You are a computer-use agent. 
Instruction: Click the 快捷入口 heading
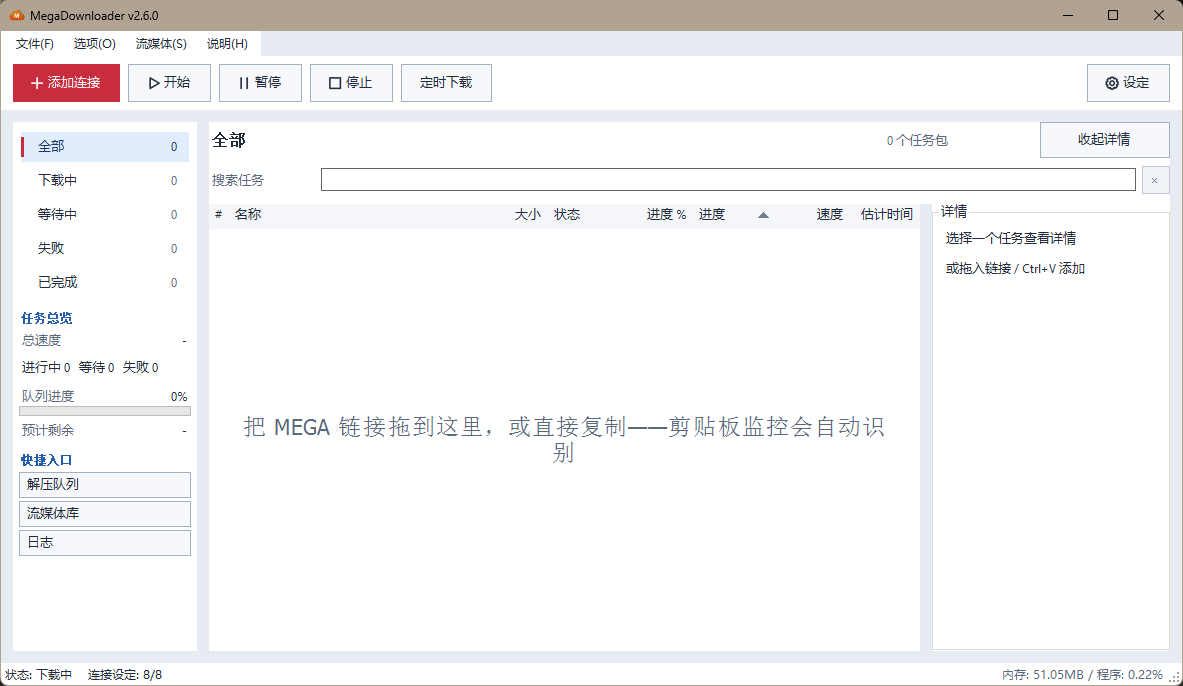tap(47, 460)
